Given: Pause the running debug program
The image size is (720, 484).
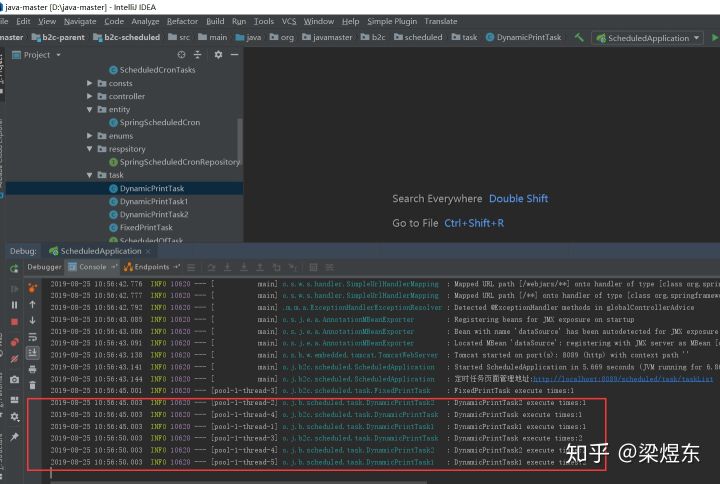Looking at the screenshot, I should point(14,305).
